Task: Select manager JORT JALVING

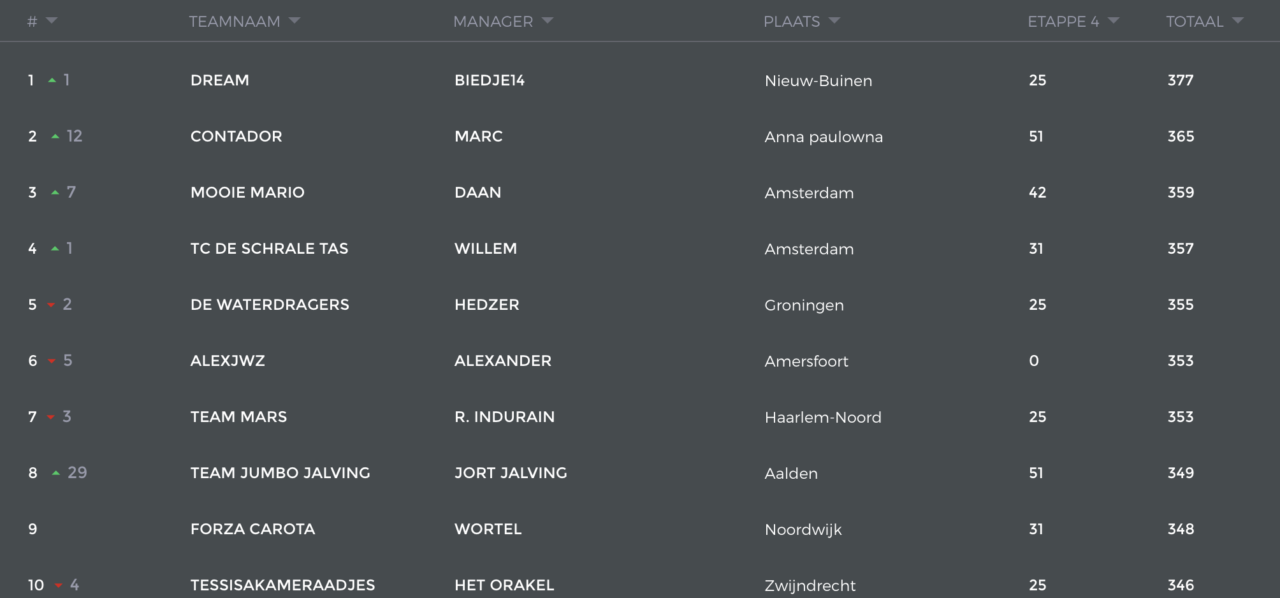Action: [510, 473]
